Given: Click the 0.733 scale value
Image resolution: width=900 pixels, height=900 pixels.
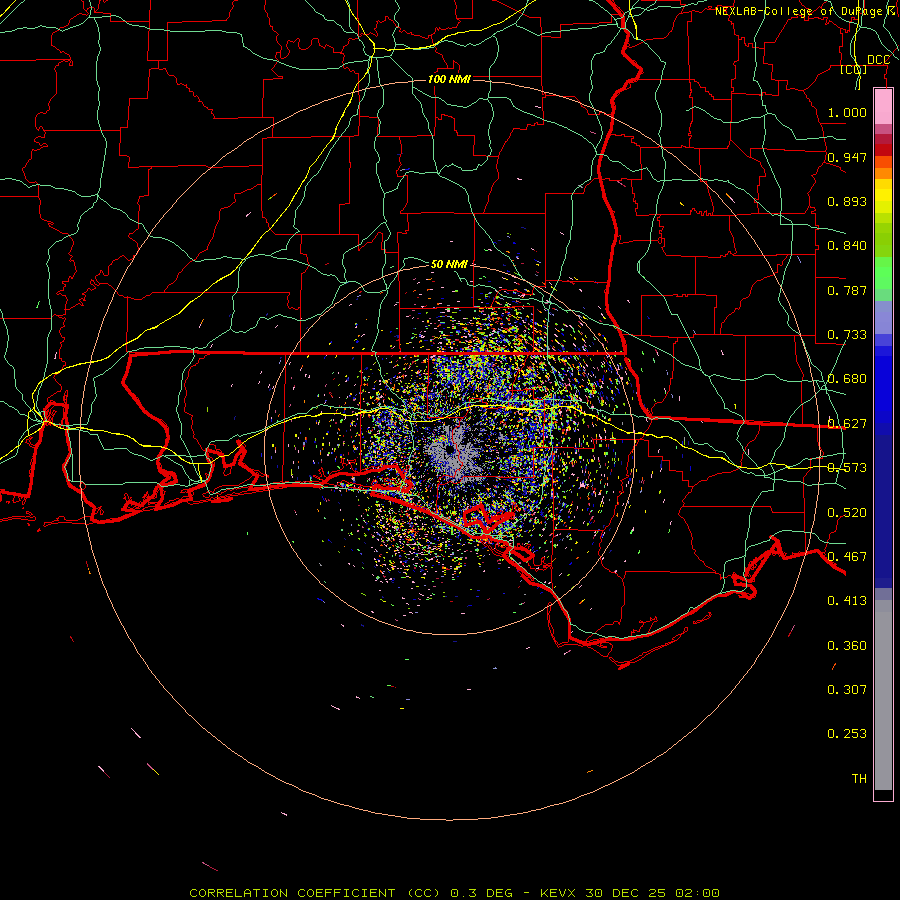Looking at the screenshot, I should tap(847, 335).
